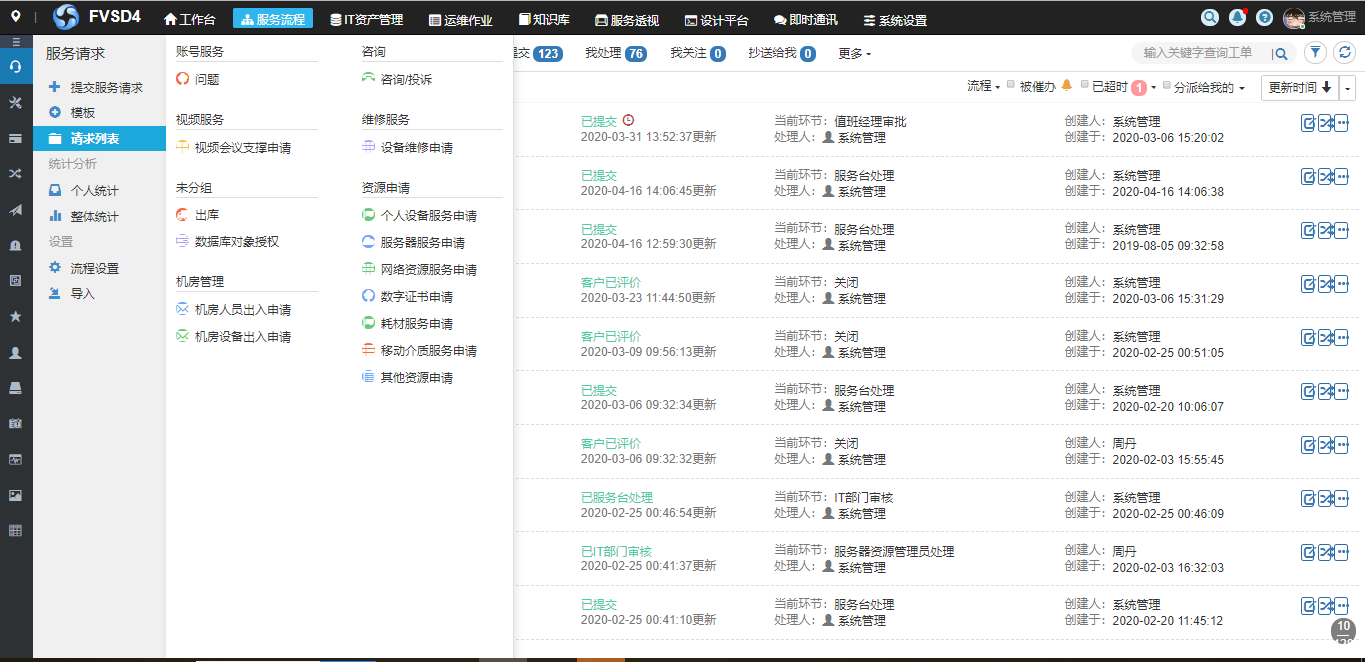Click the filter funnel icon

click(x=1316, y=53)
